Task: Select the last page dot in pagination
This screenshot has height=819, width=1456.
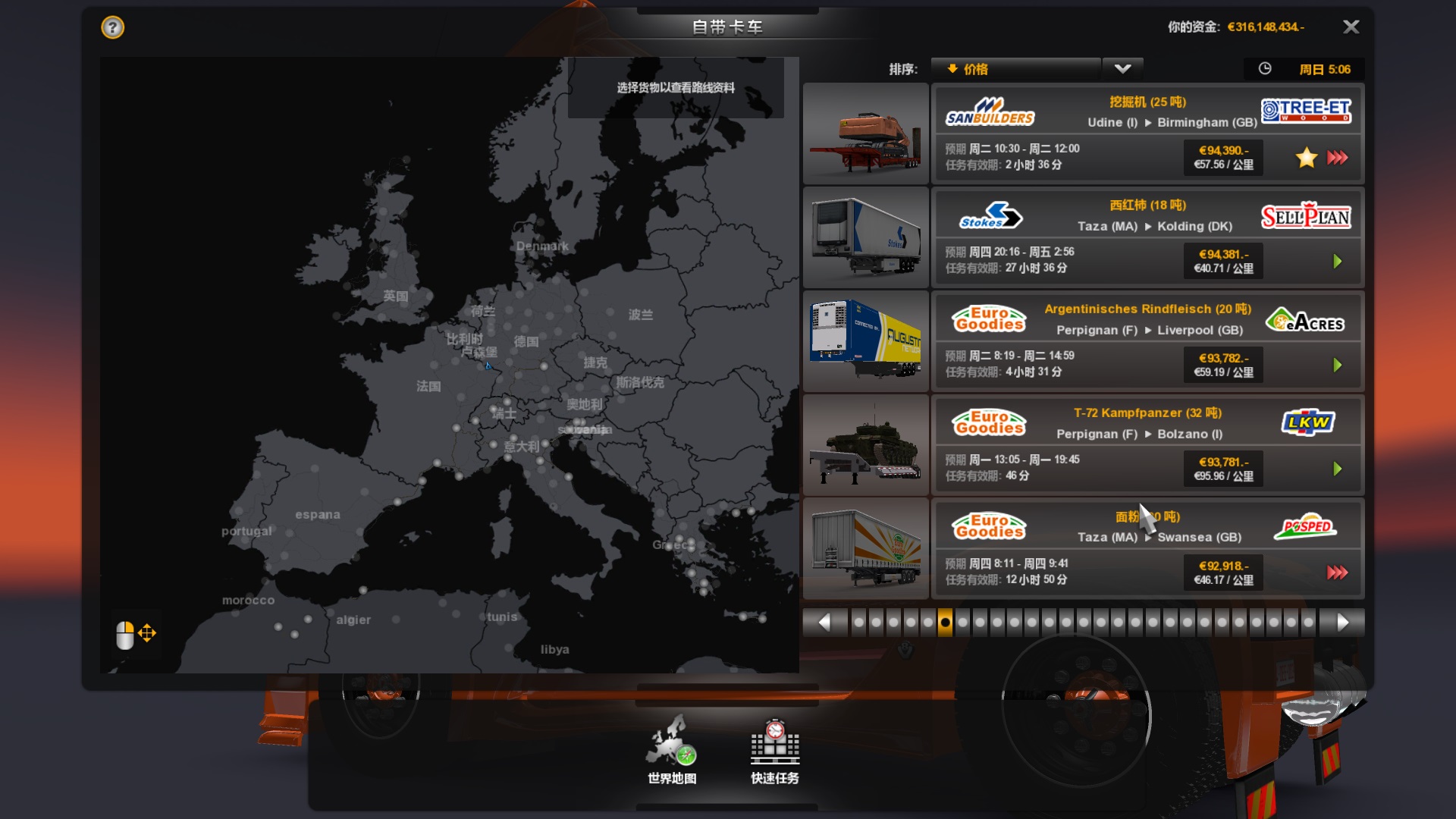Action: (1308, 623)
